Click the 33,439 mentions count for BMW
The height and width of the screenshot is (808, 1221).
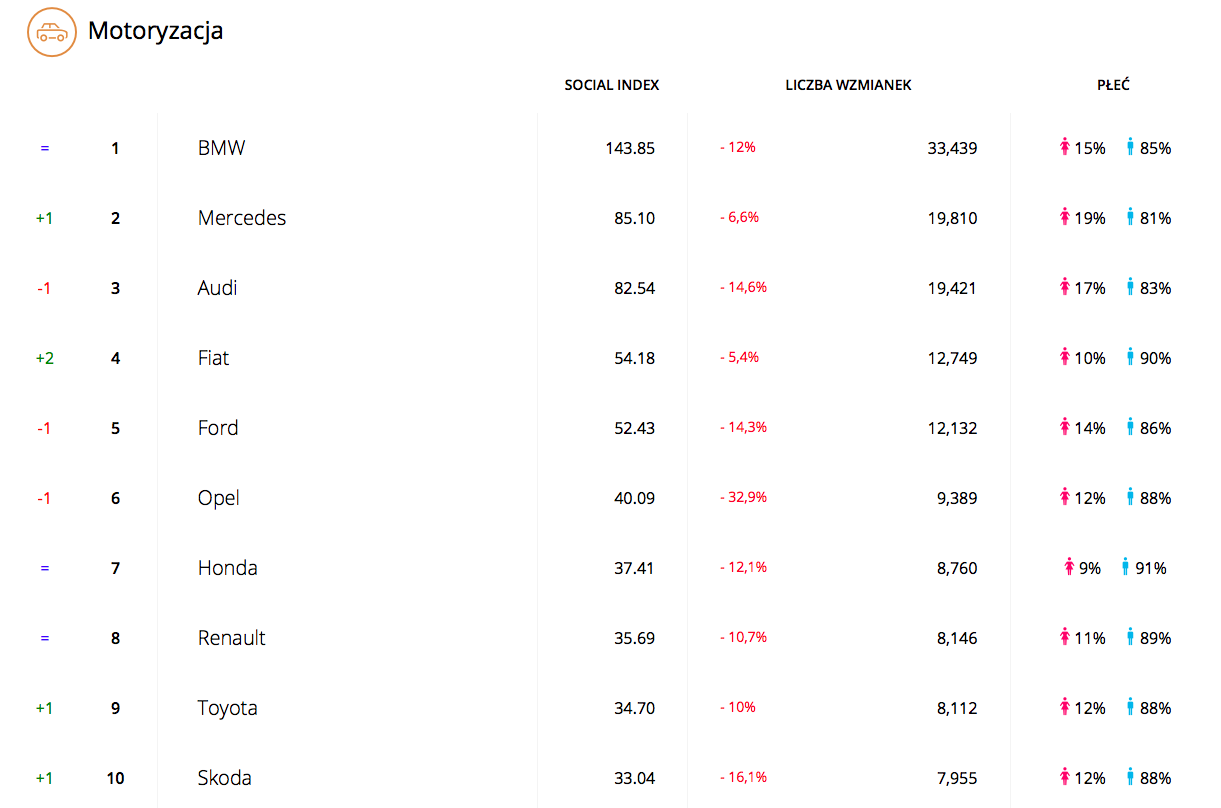952,148
